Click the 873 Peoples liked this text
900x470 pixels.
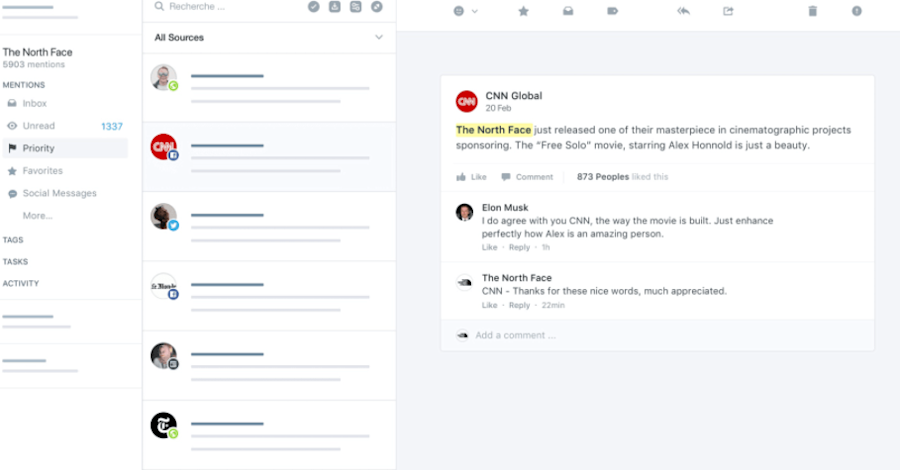coord(622,177)
